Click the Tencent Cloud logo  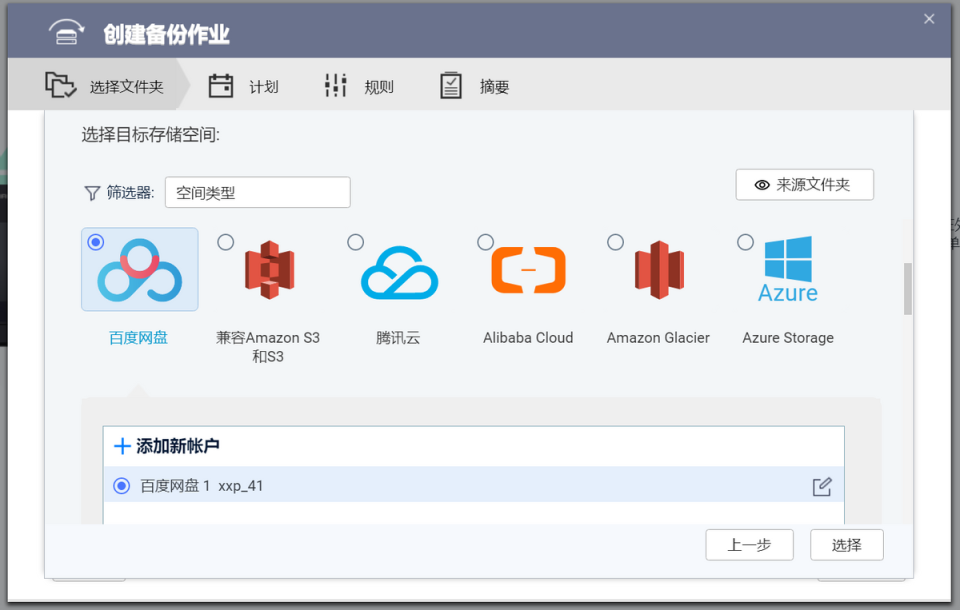pyautogui.click(x=399, y=273)
